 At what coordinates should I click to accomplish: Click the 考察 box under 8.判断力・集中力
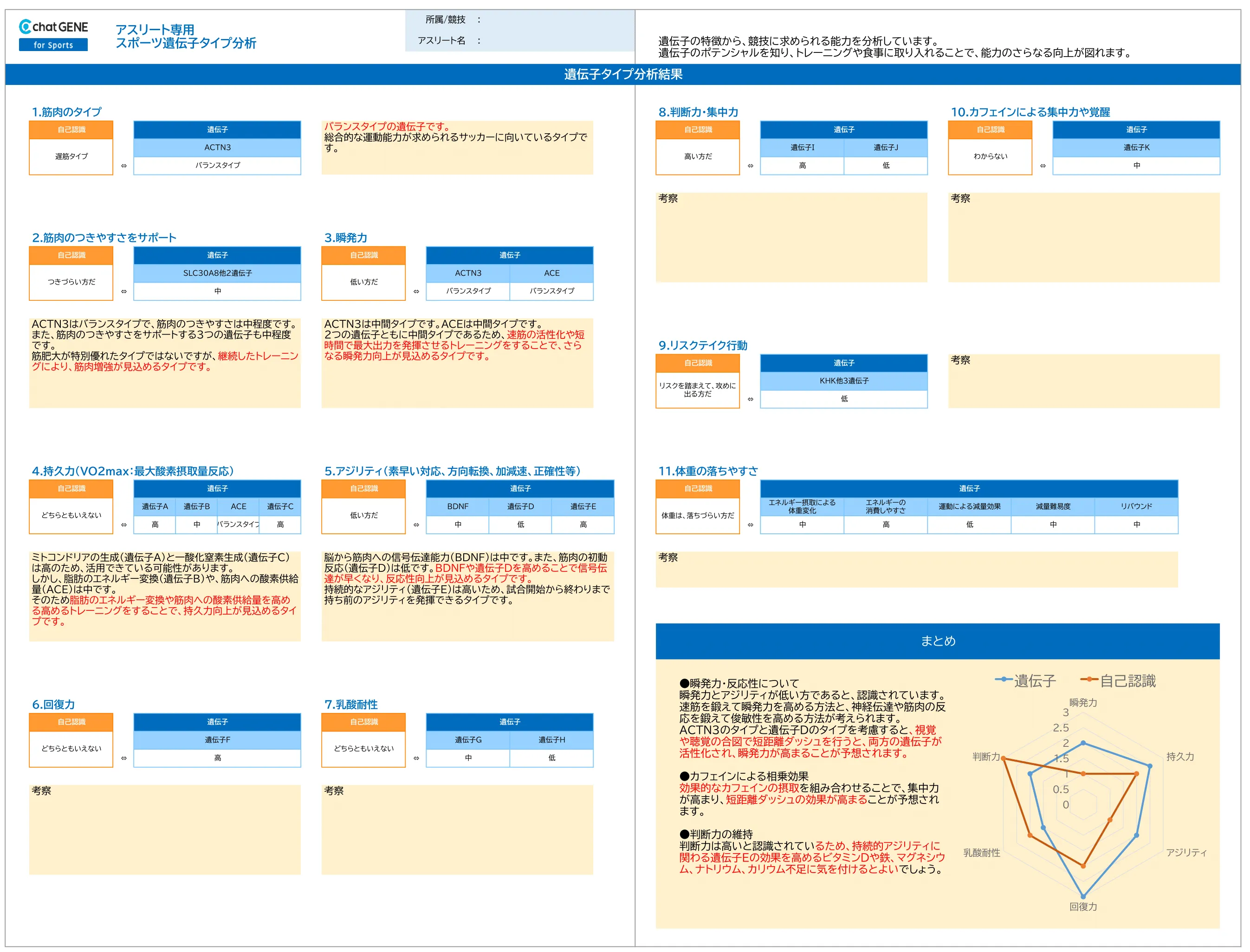[x=791, y=238]
